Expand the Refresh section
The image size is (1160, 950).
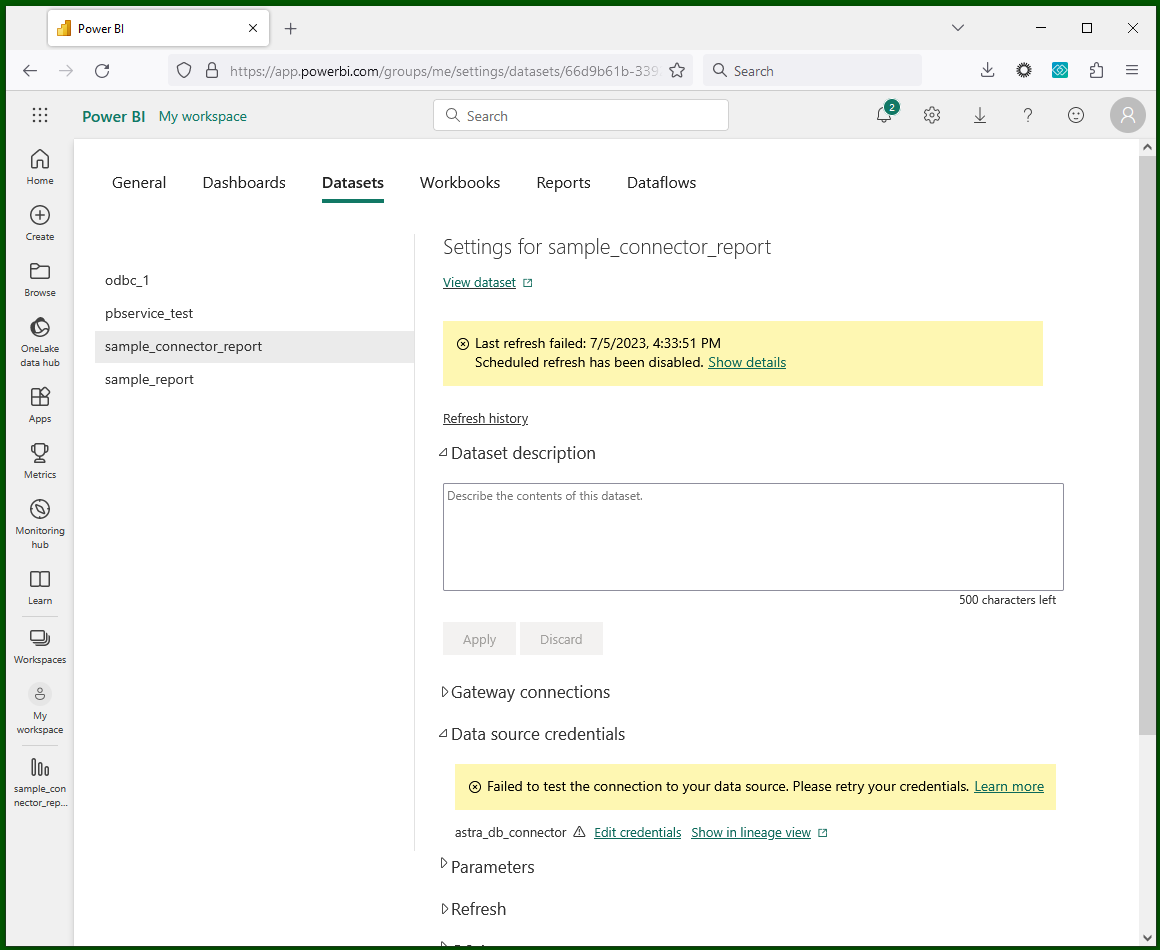tap(444, 909)
